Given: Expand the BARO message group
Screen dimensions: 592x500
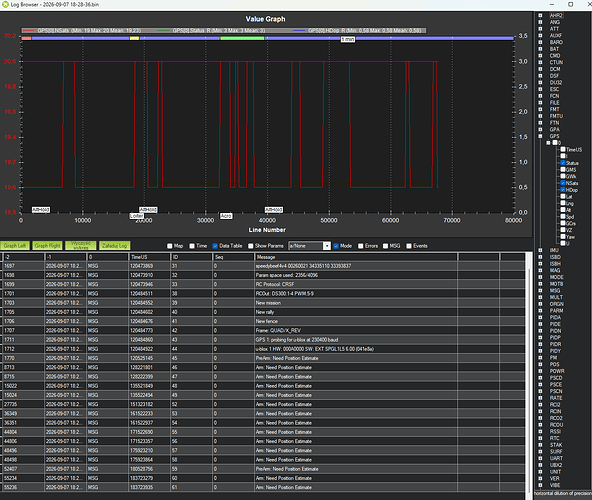Looking at the screenshot, I should pos(540,42).
